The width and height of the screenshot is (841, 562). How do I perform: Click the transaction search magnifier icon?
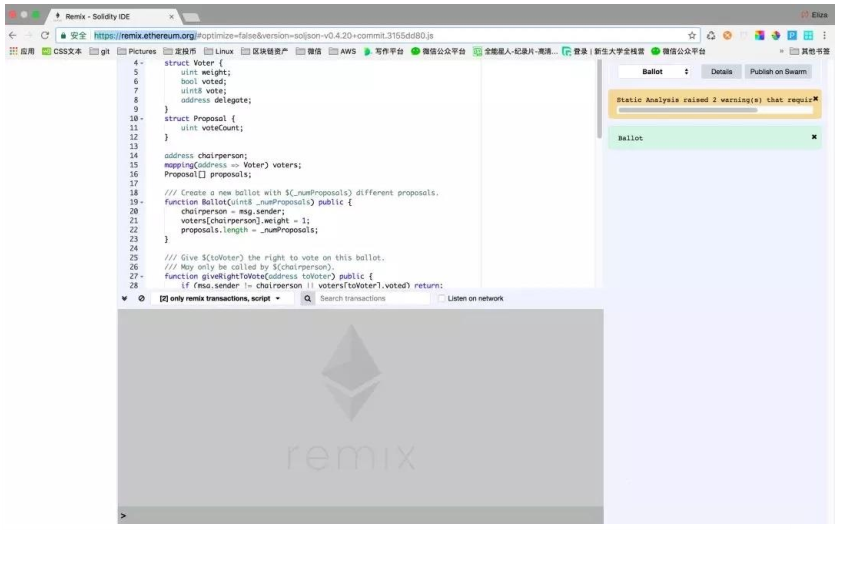pos(307,299)
